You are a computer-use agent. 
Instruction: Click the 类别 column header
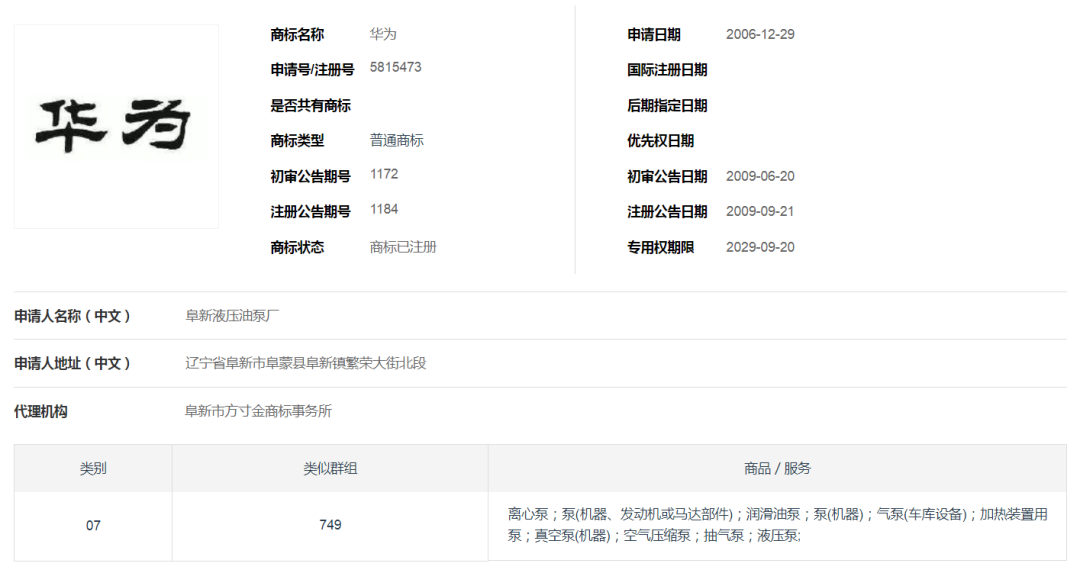pyautogui.click(x=93, y=468)
